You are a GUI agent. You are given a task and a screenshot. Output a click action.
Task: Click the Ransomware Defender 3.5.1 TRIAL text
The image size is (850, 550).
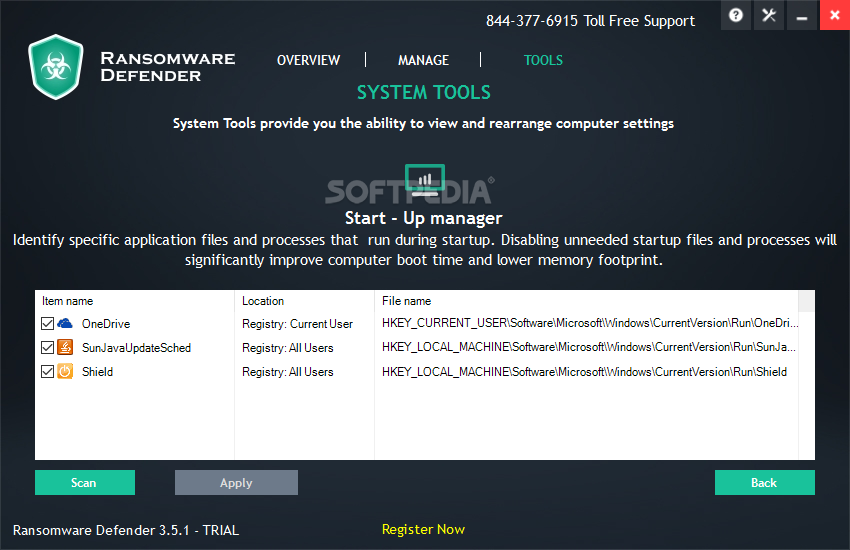[126, 530]
